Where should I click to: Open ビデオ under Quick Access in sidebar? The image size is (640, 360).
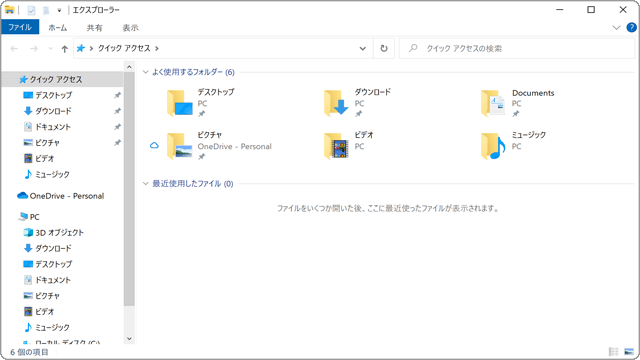(44, 158)
